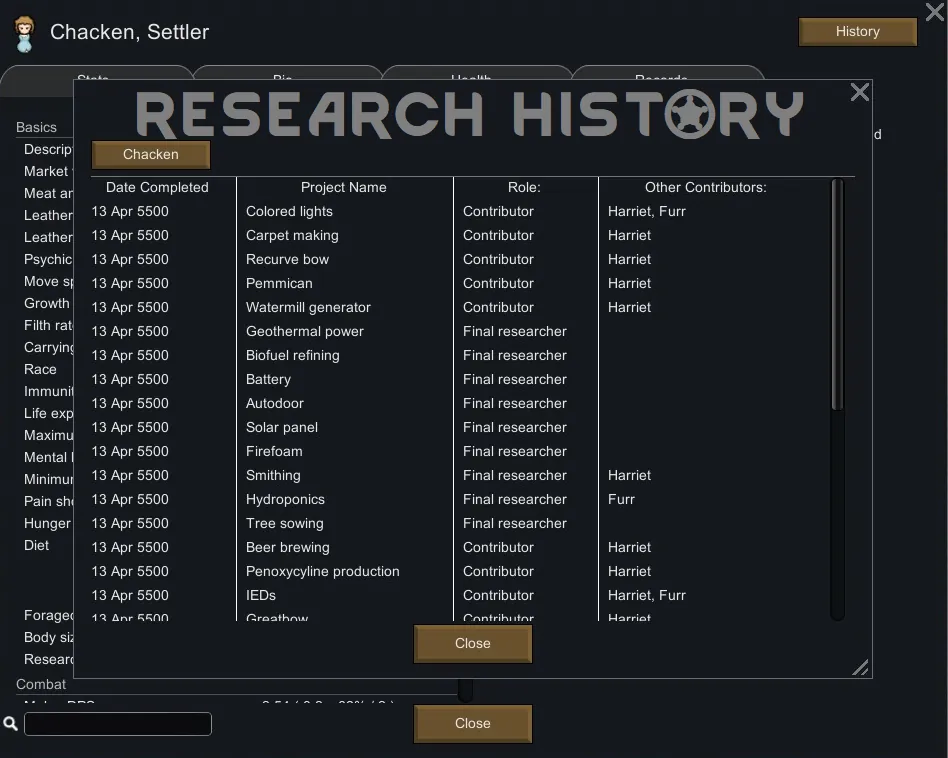Click Chacken's settler portrait icon
Viewport: 948px width, 758px height.
click(24, 33)
